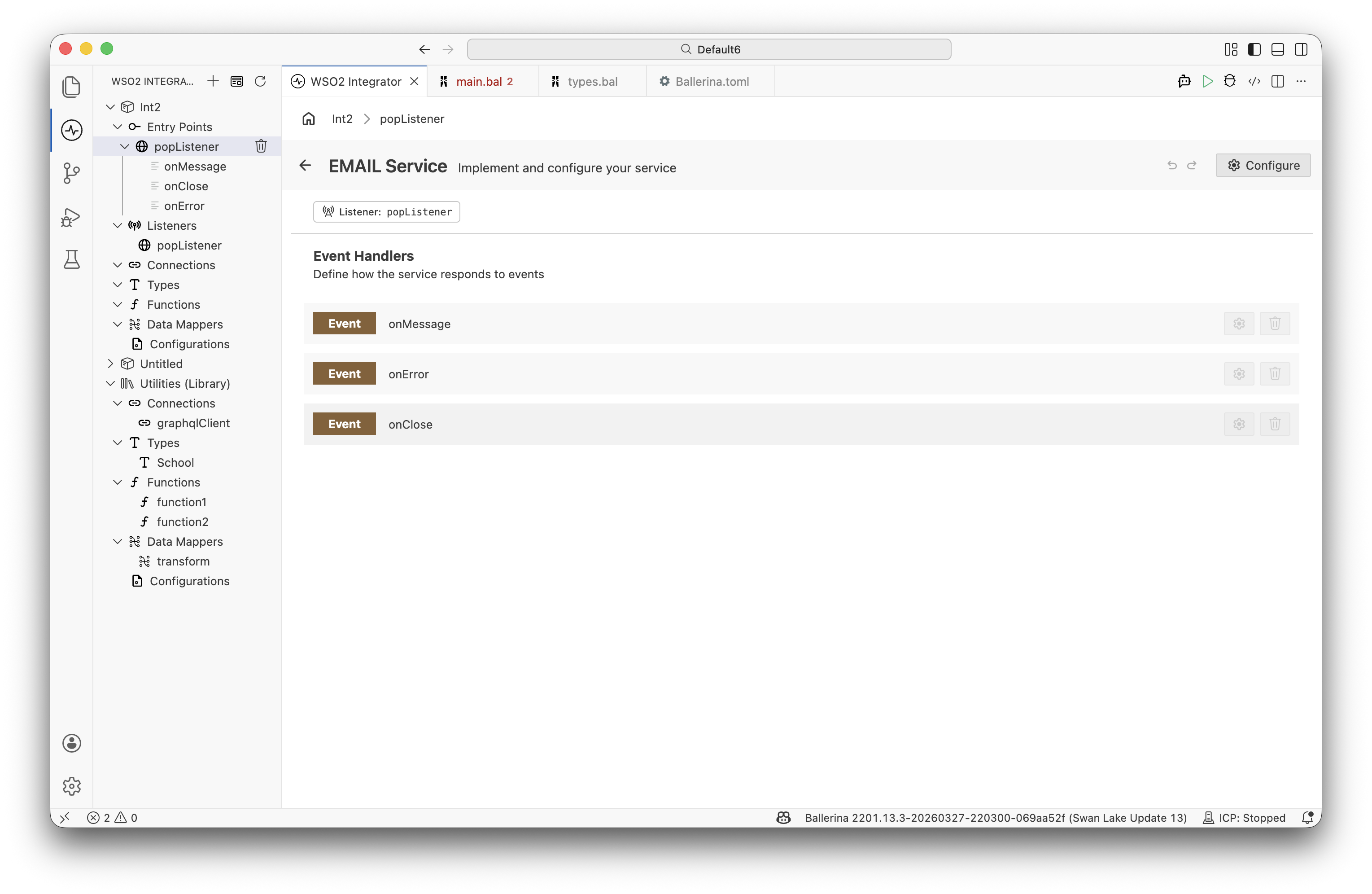Refresh the WSO2 Integrator project tree
Image resolution: width=1372 pixels, height=894 pixels.
click(x=260, y=81)
